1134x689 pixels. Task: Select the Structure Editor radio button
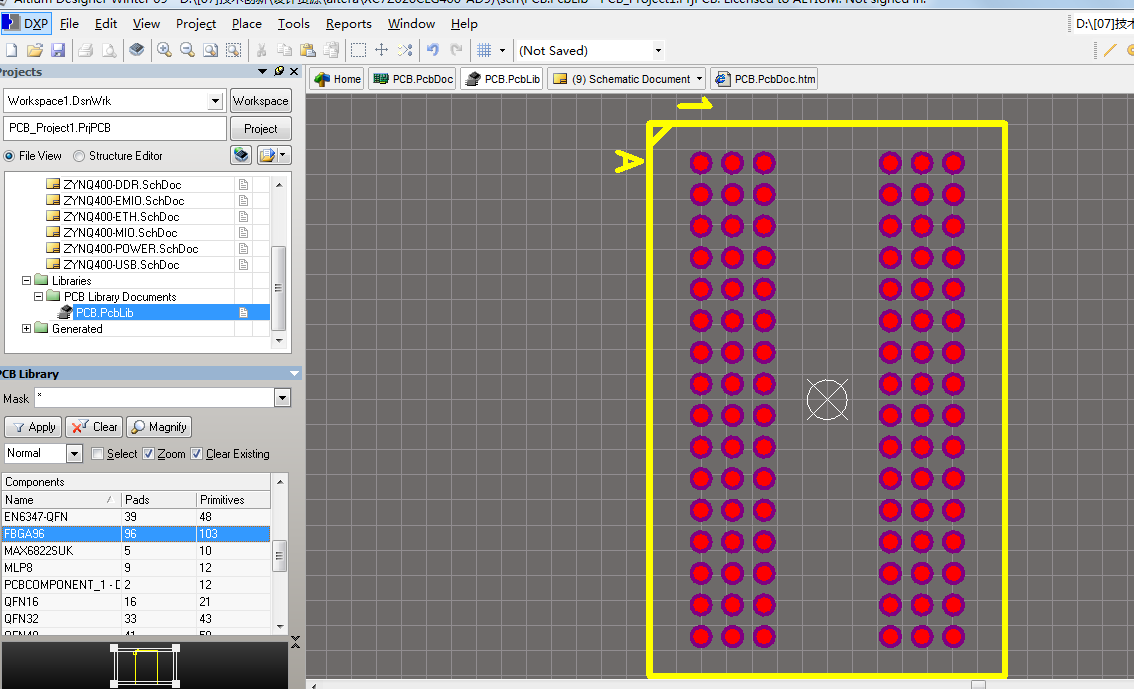pyautogui.click(x=79, y=156)
